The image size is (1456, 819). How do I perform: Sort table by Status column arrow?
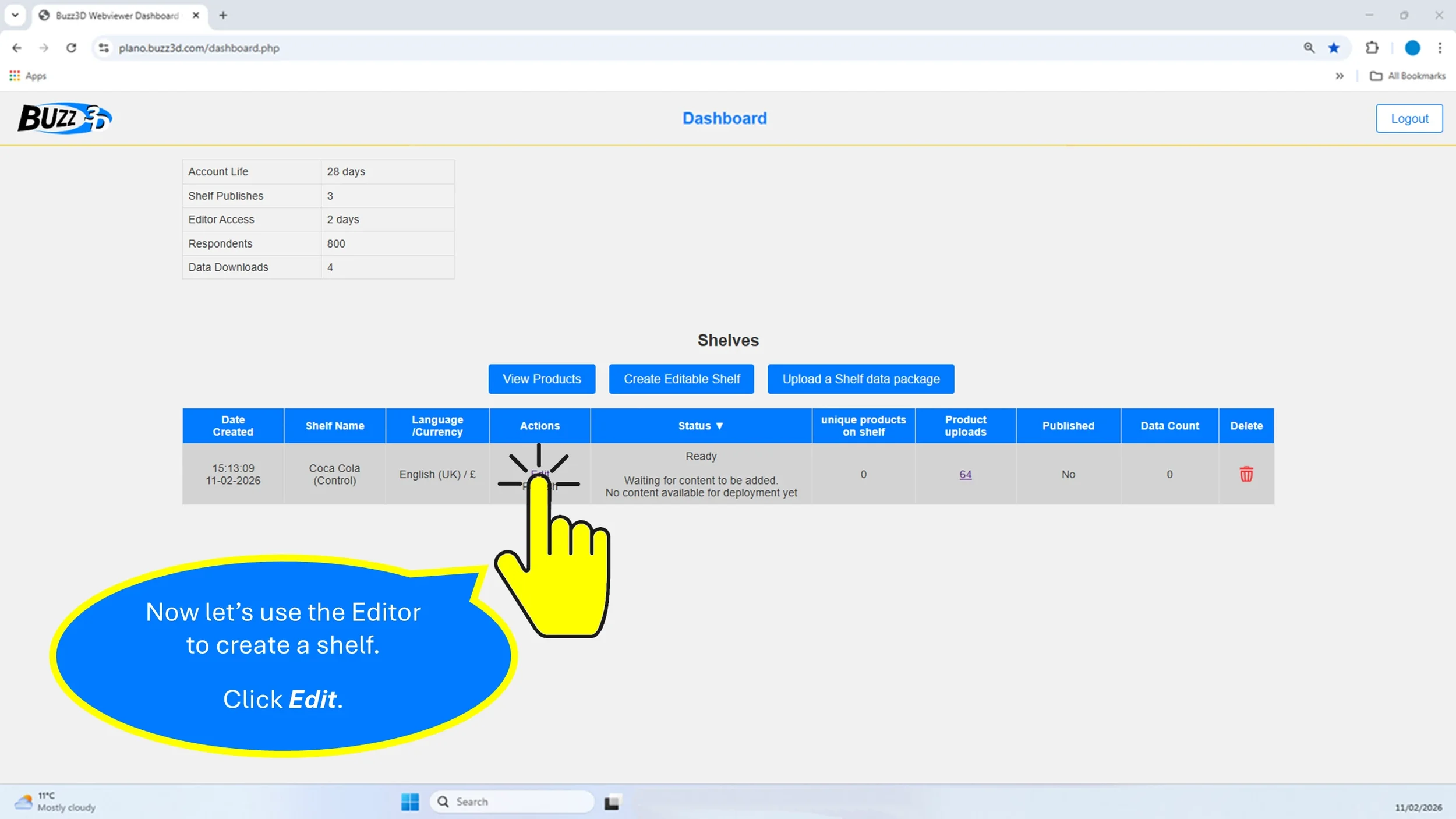(719, 426)
